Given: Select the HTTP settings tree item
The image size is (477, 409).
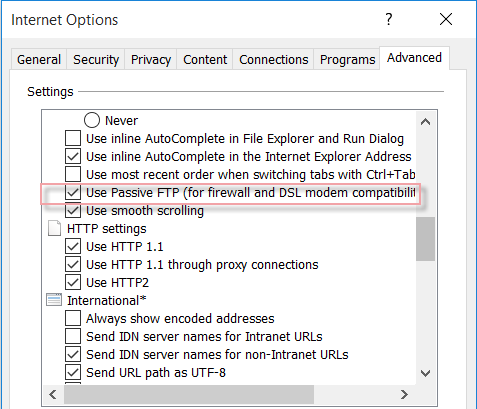Looking at the screenshot, I should (x=107, y=229).
